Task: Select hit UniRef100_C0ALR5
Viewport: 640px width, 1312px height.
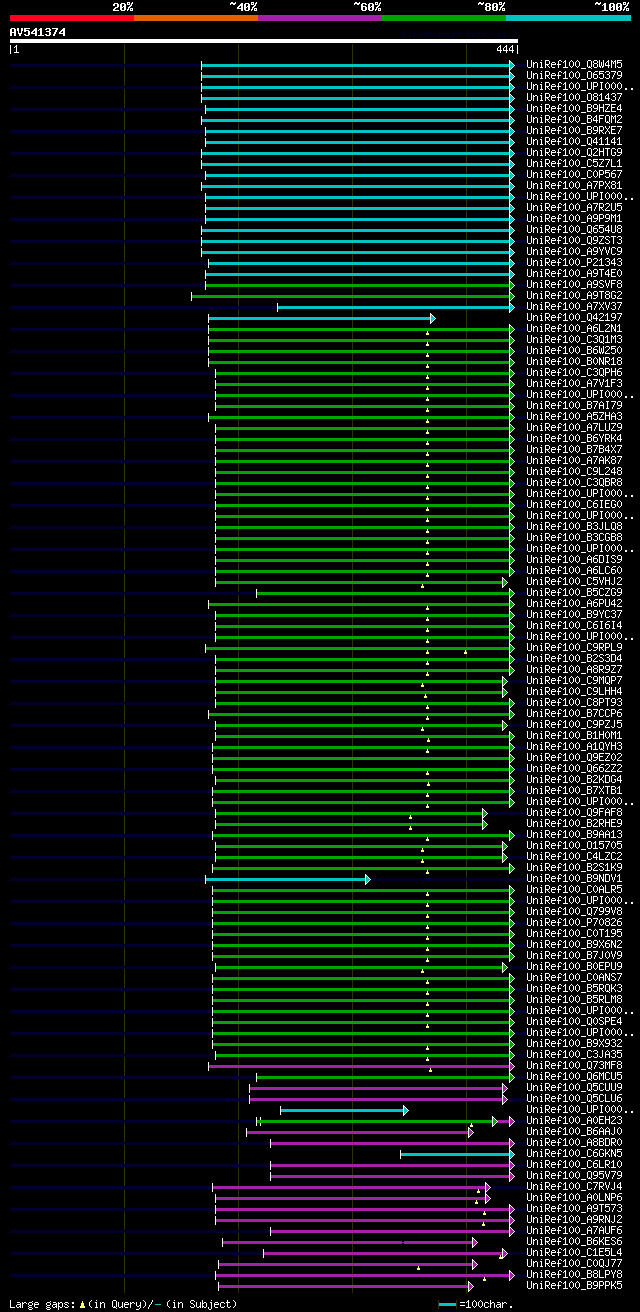Action: tap(575, 889)
